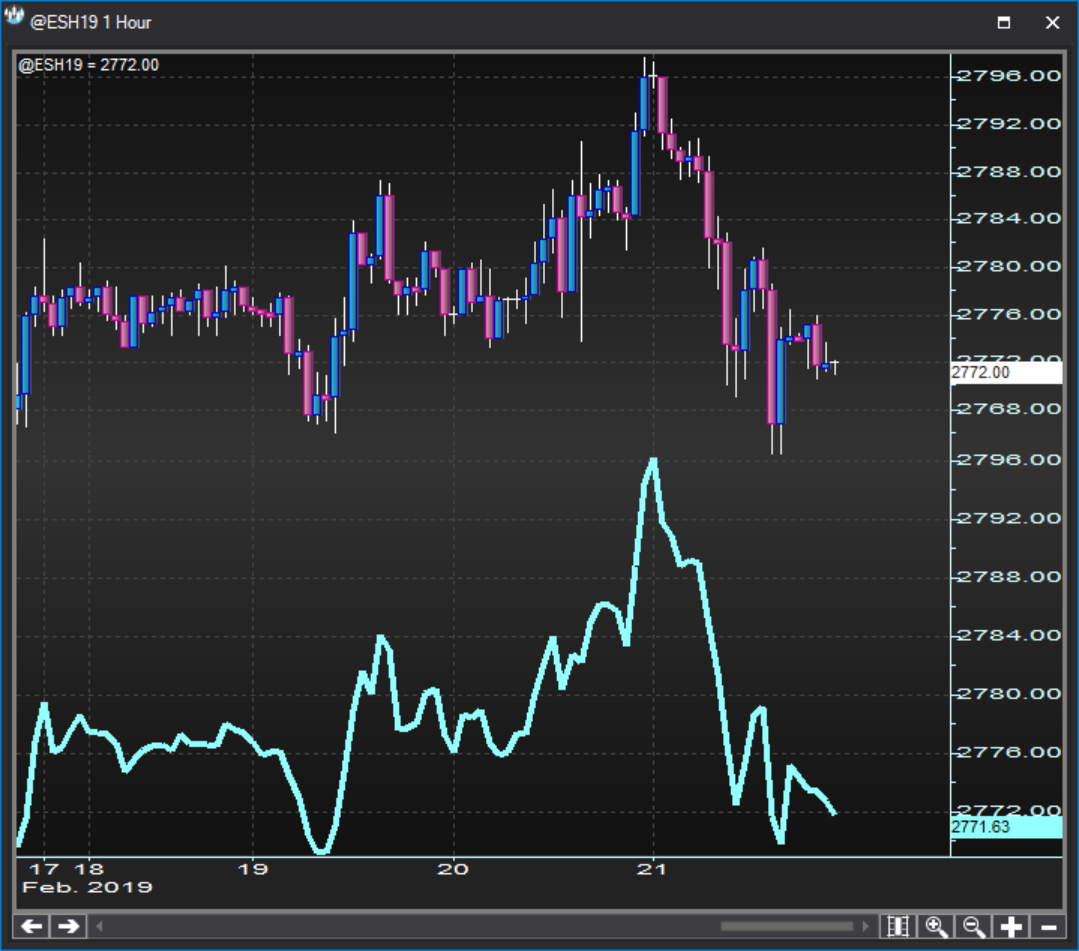Viewport: 1079px width, 951px height.
Task: Click the scrollbar's right scroll arrow
Action: (865, 926)
